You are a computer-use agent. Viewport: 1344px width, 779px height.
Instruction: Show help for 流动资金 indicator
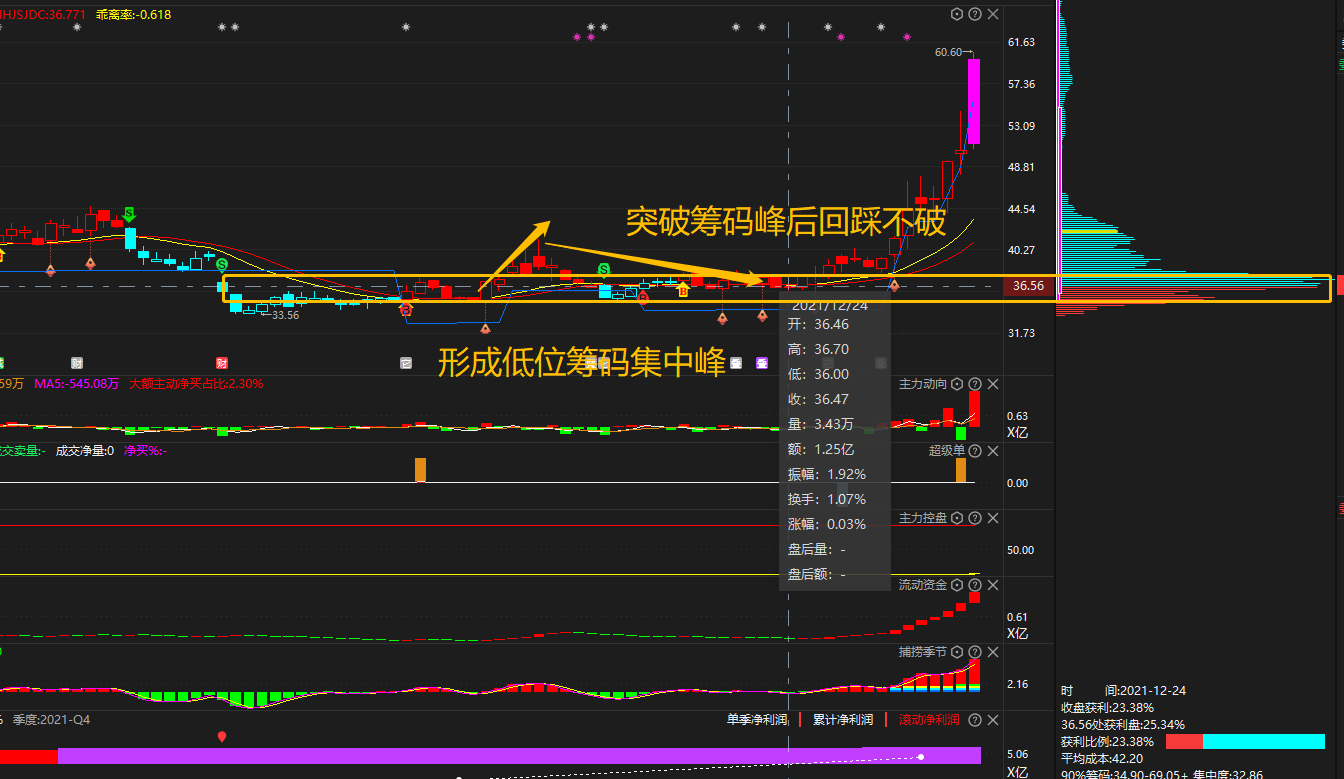tap(975, 585)
